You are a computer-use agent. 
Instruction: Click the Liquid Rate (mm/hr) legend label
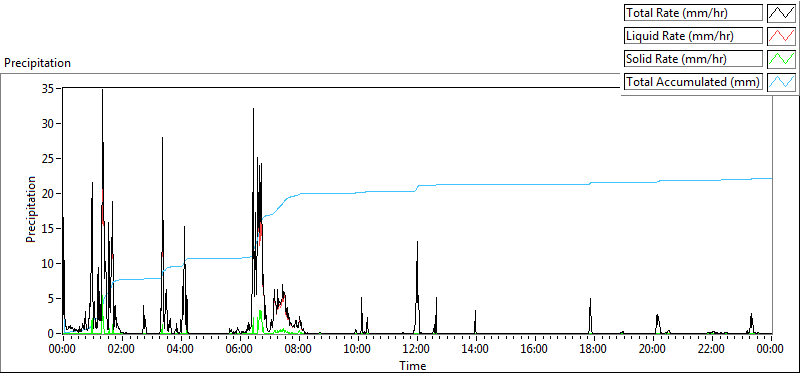[693, 36]
